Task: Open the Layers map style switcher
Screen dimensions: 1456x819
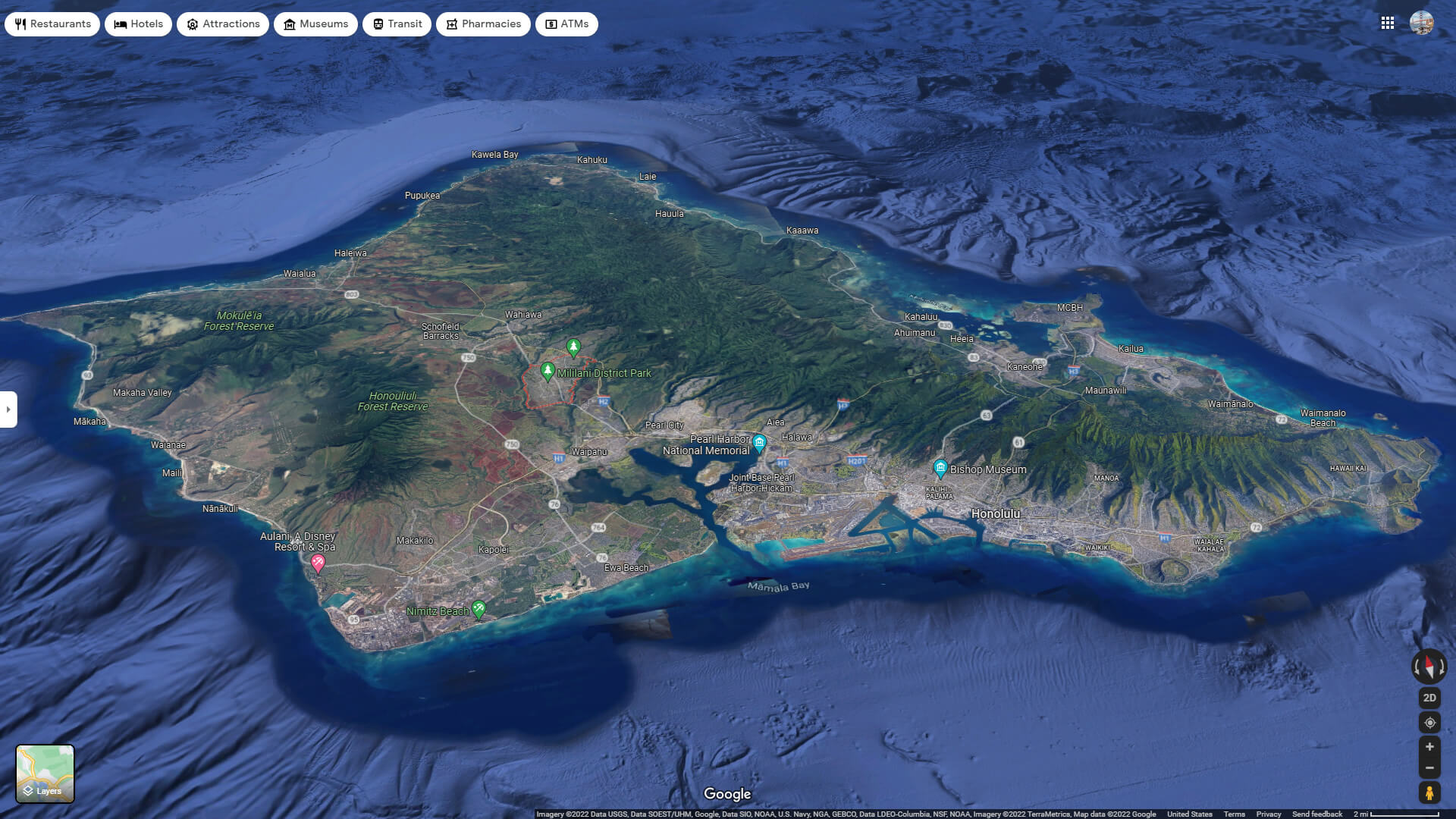Action: 45,773
